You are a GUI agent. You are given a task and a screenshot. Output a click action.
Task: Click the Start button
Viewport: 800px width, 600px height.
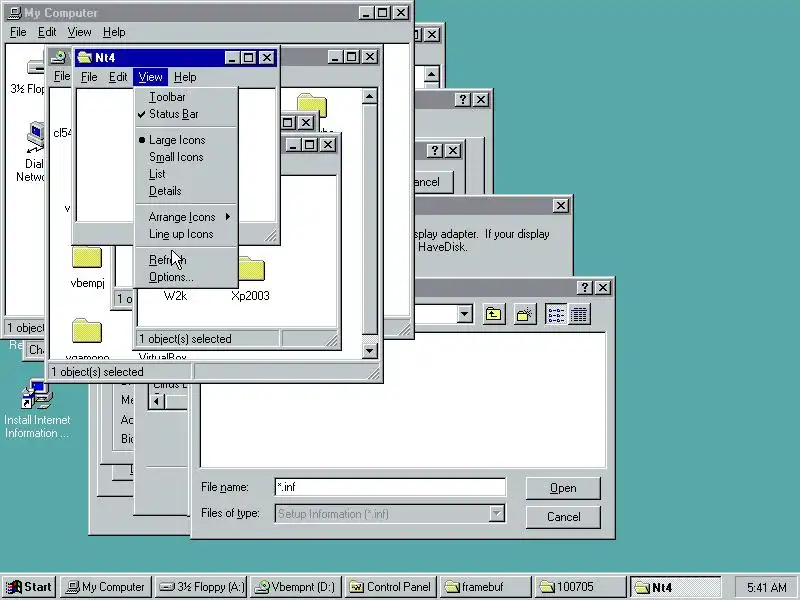tap(30, 587)
